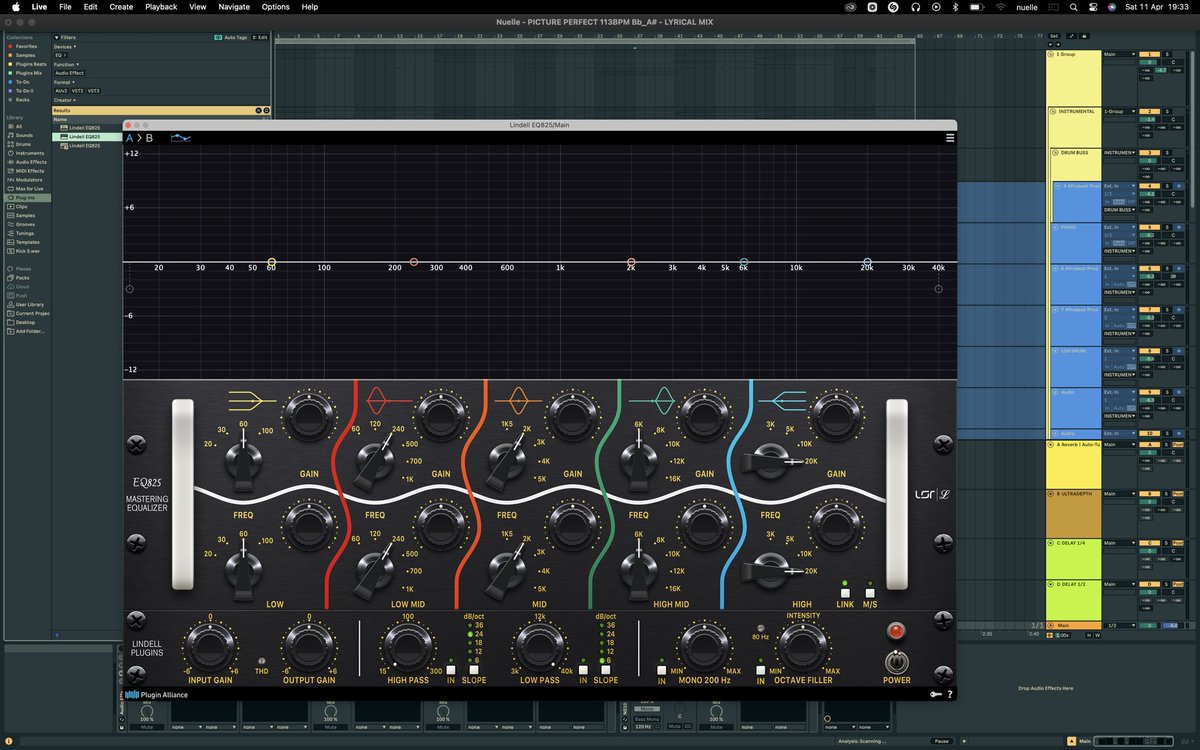Click the INPUT GAIN knob

click(x=209, y=647)
